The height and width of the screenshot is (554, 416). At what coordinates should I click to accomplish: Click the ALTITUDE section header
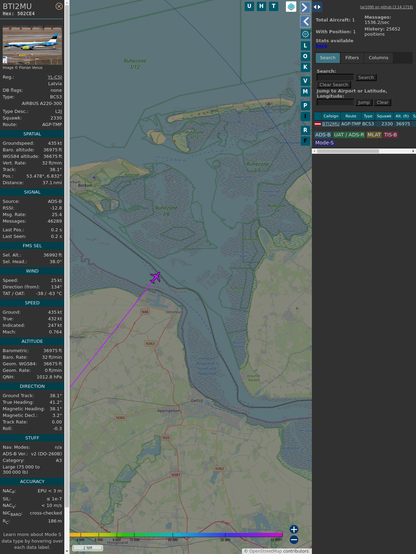[x=32, y=341]
